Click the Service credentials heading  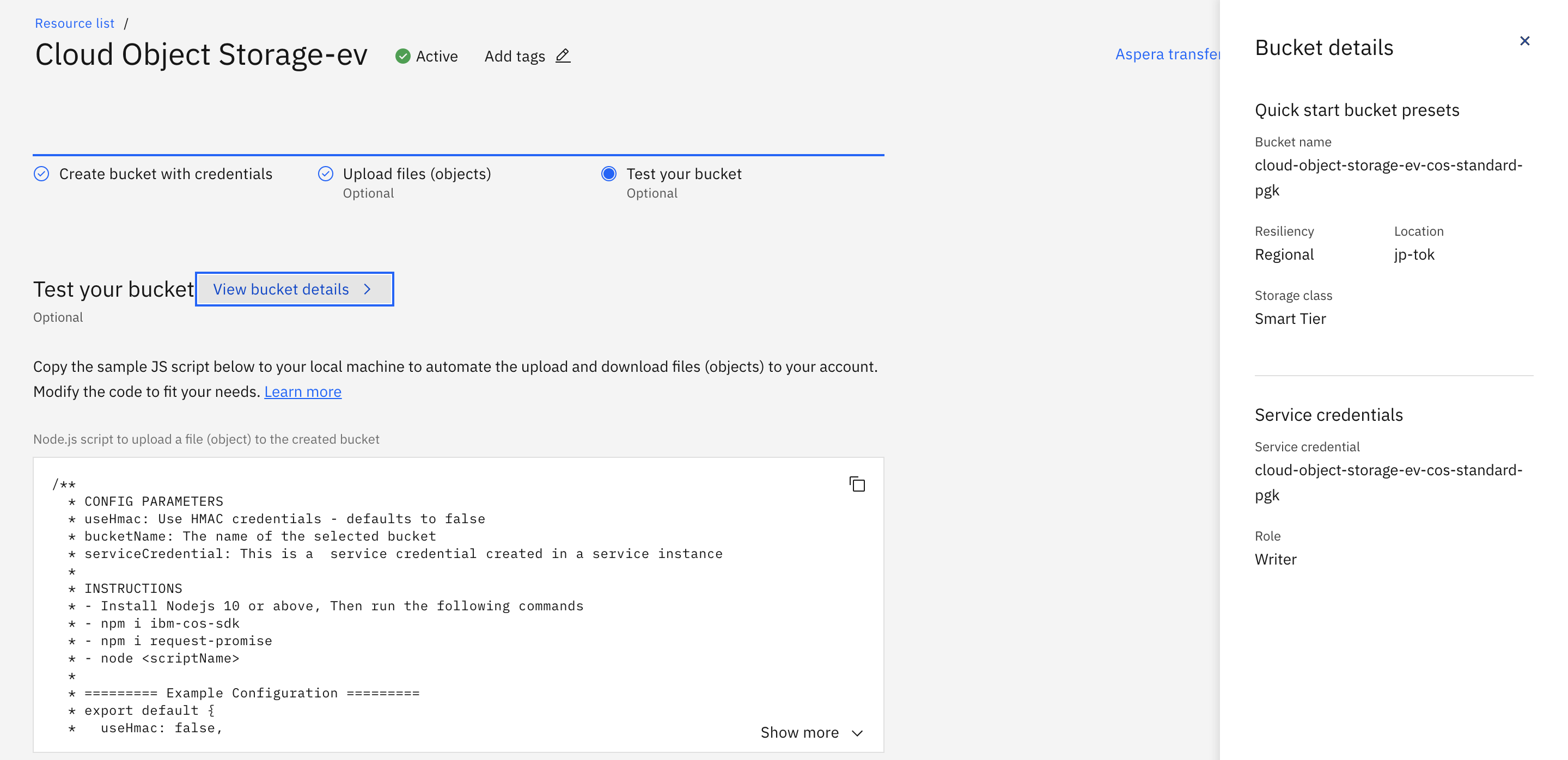coord(1328,415)
